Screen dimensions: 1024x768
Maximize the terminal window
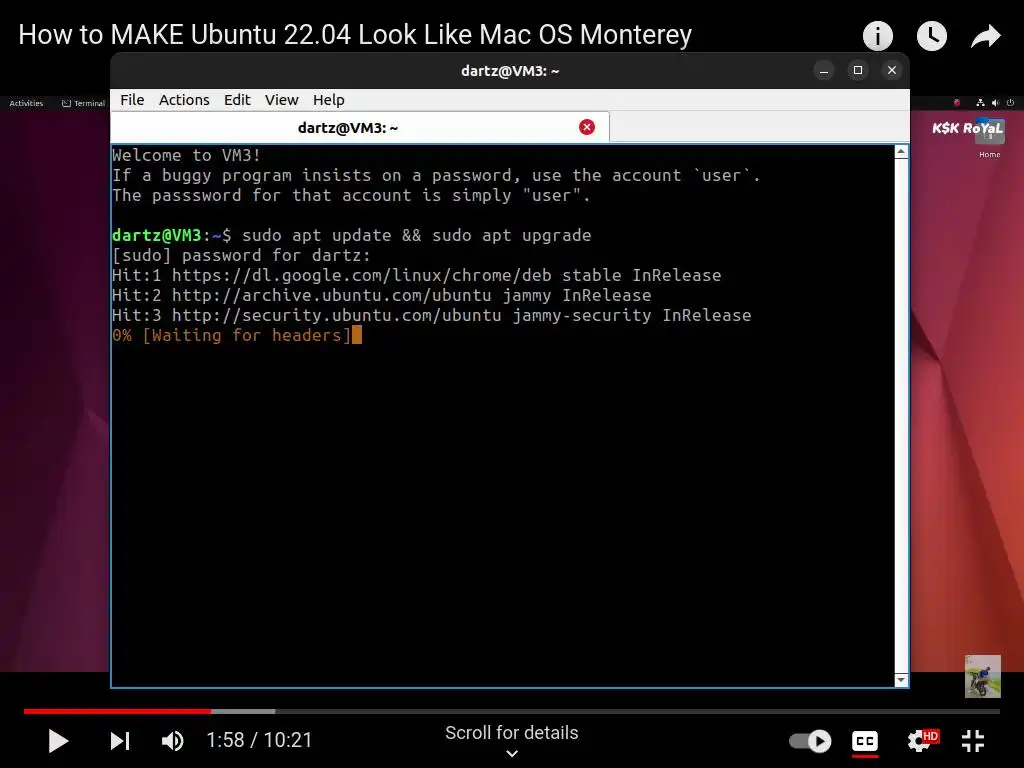[x=858, y=71]
